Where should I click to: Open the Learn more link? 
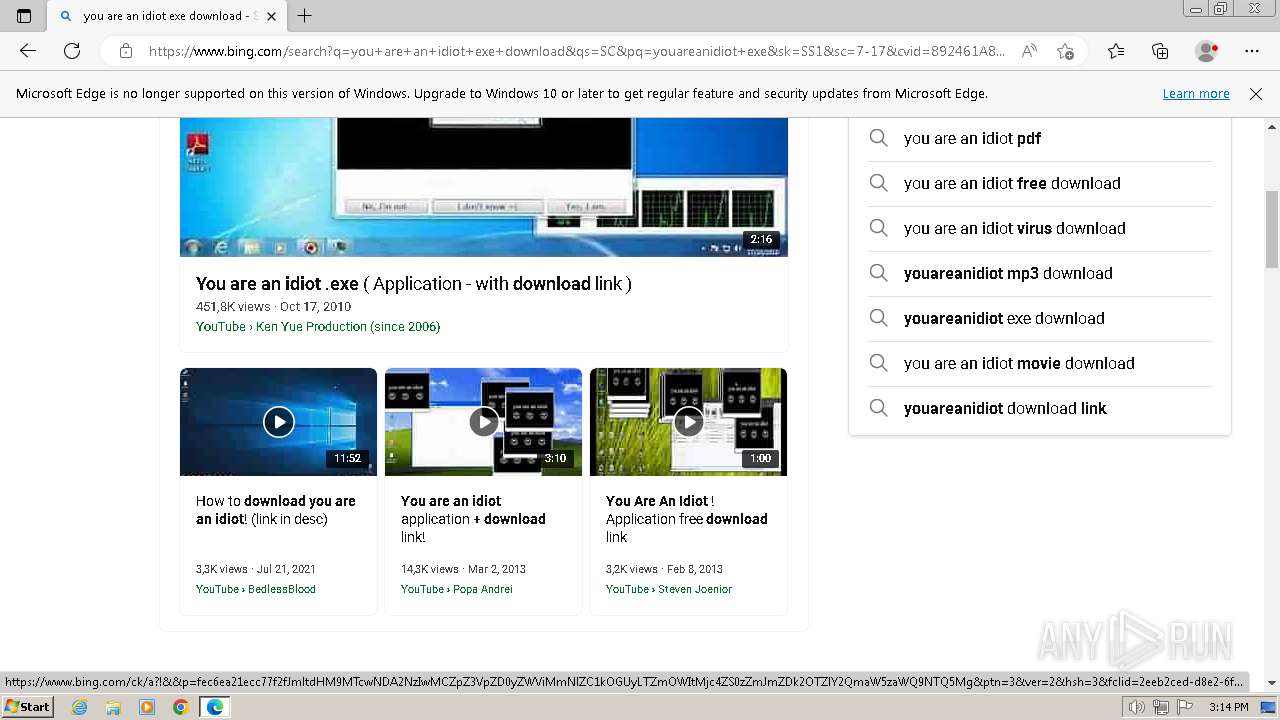(x=1196, y=94)
